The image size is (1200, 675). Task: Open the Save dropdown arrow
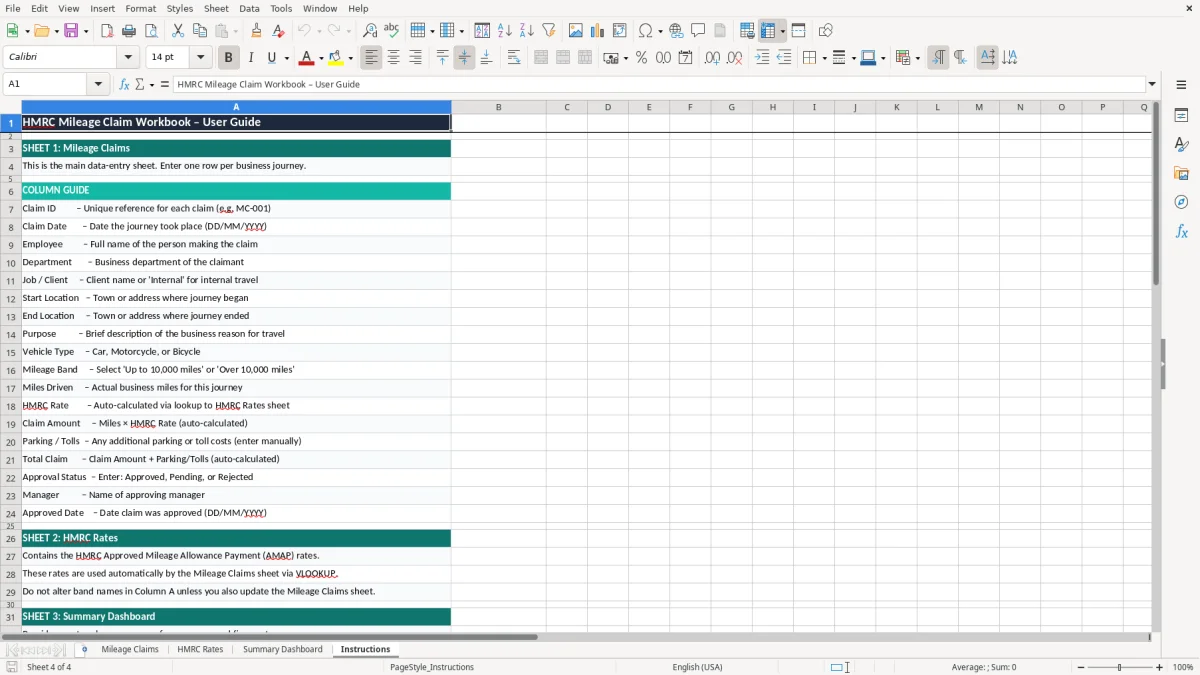point(86,31)
